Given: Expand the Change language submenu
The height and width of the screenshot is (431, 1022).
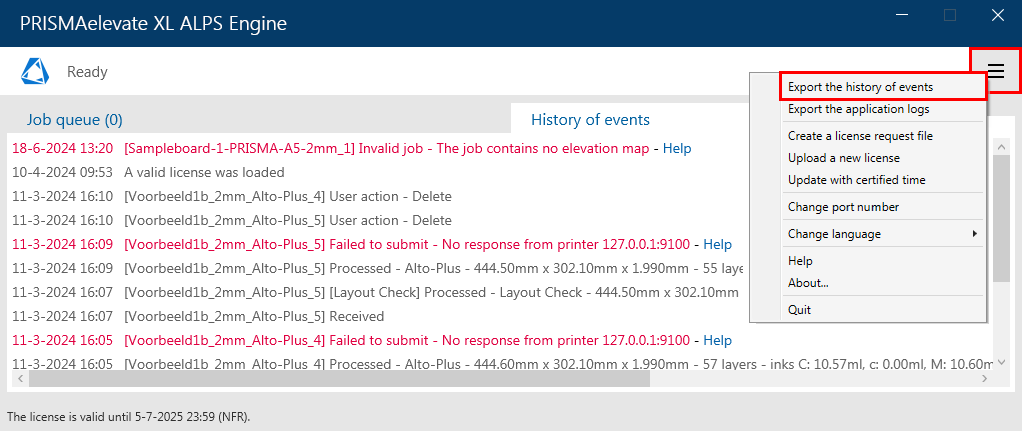Looking at the screenshot, I should pos(883,233).
